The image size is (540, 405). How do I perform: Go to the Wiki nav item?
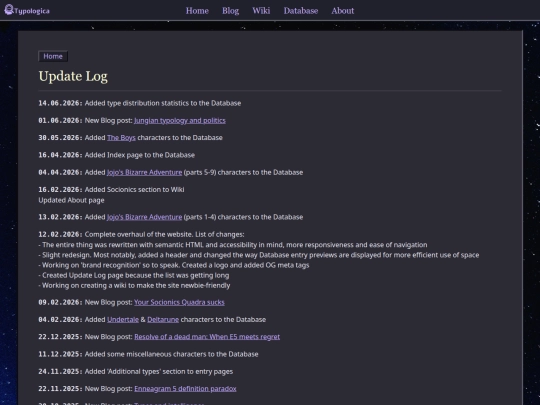click(261, 11)
